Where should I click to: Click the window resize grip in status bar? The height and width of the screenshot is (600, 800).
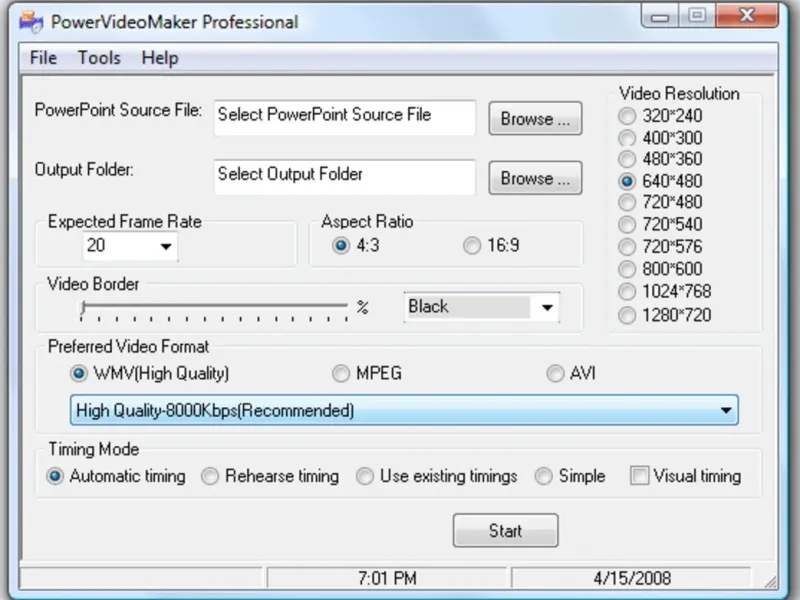click(770, 581)
